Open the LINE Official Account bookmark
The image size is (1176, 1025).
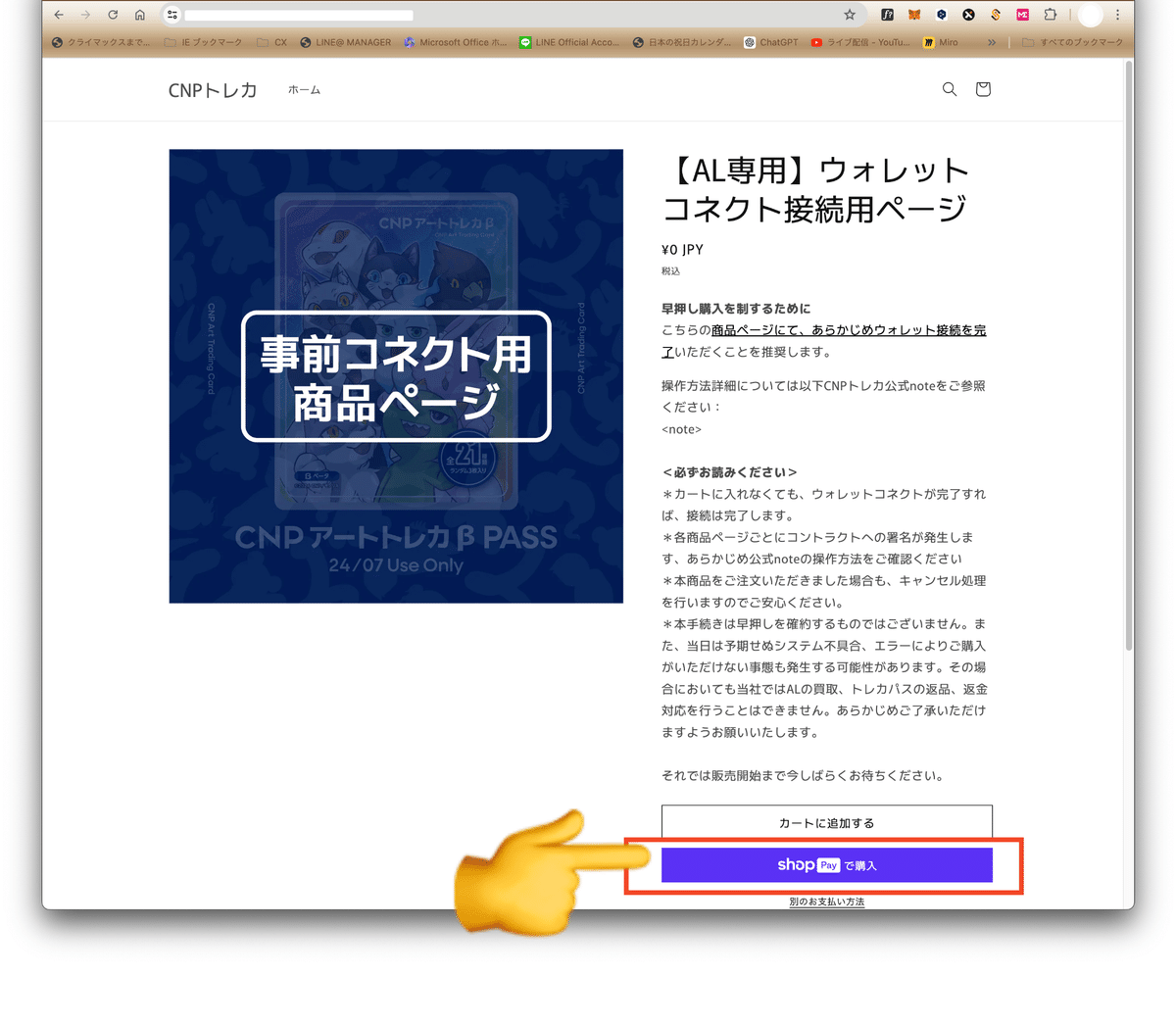coord(569,42)
